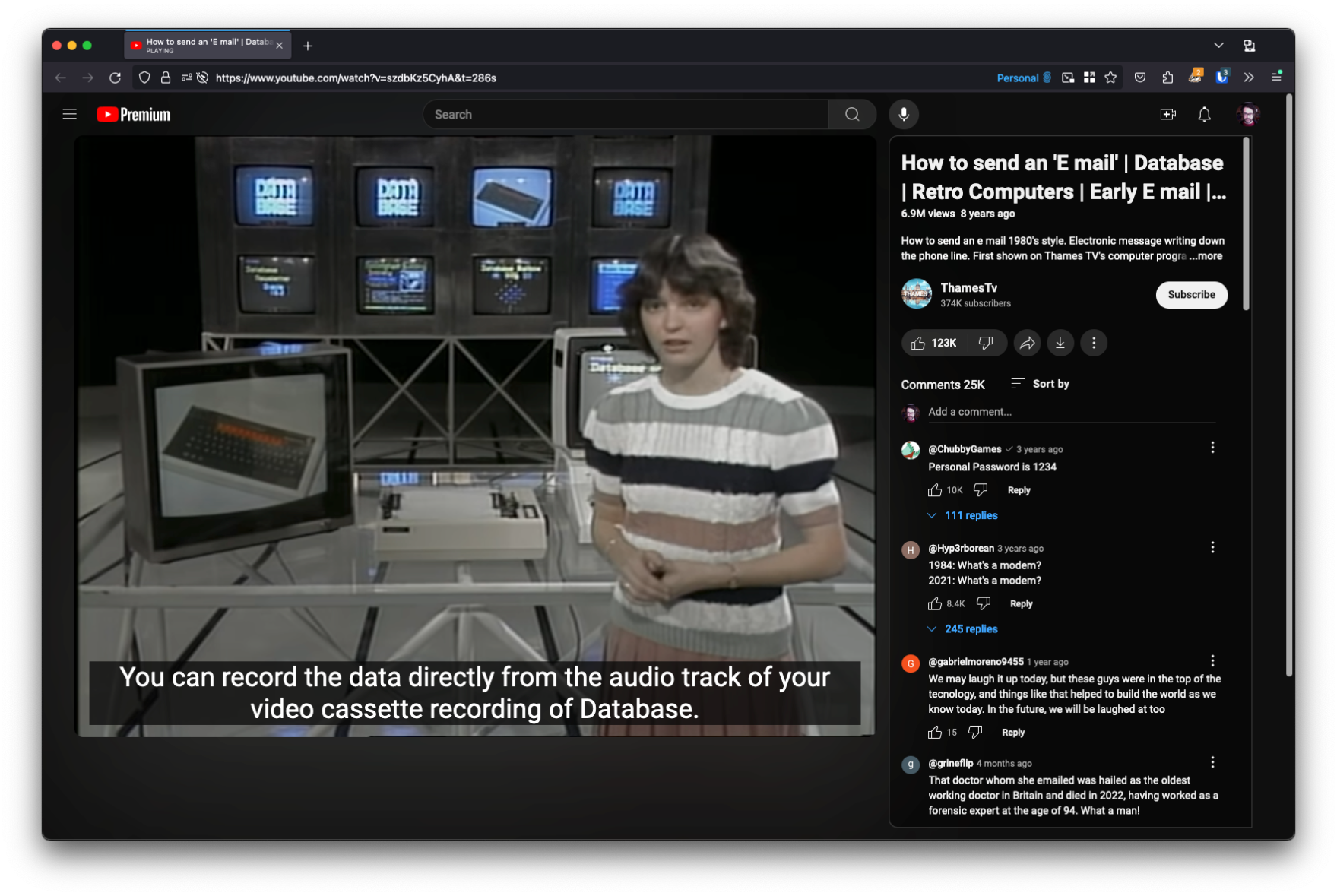Dislike the video
Image resolution: width=1337 pixels, height=896 pixels.
986,344
